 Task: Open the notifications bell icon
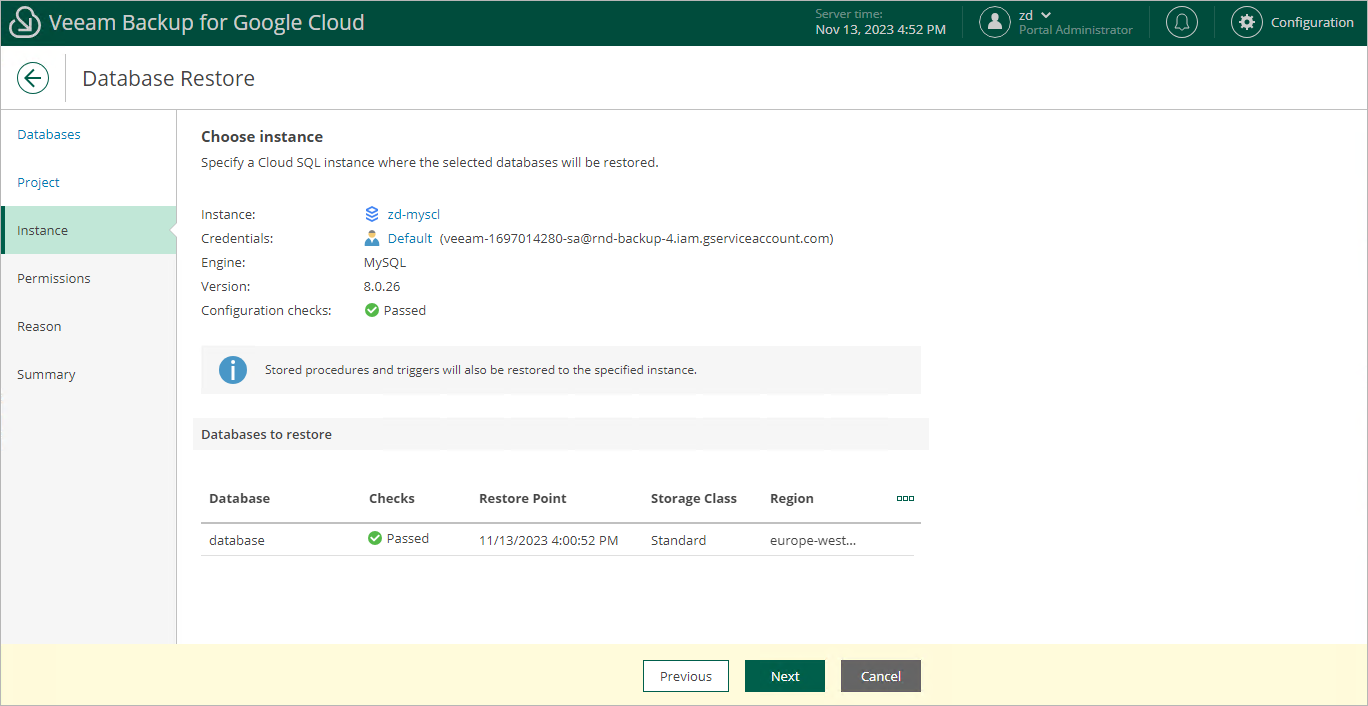pos(1182,22)
